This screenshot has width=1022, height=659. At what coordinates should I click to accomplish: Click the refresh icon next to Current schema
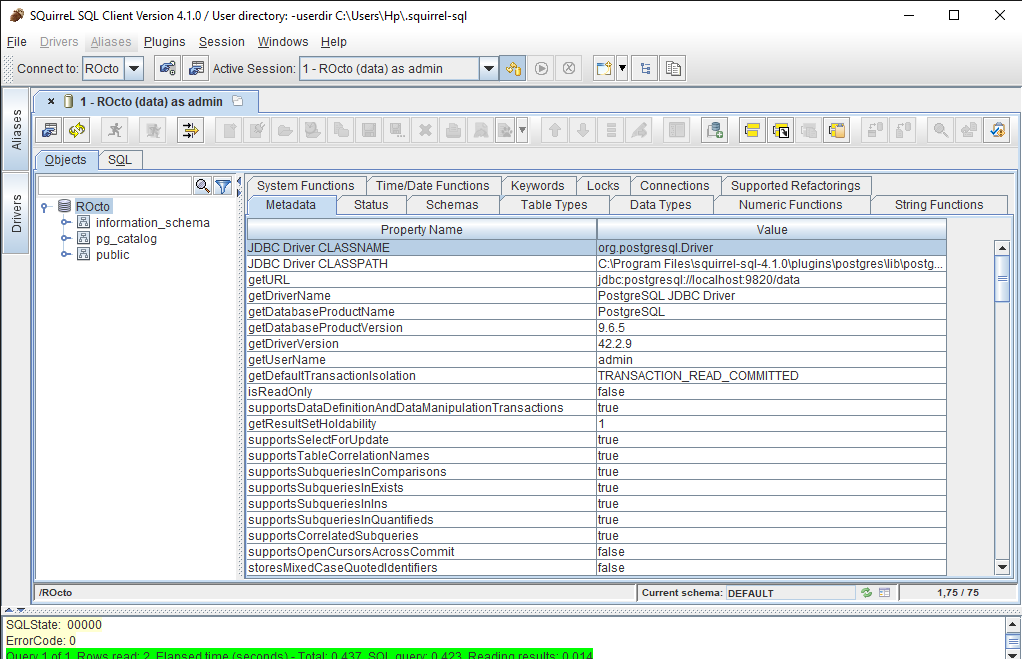[866, 593]
